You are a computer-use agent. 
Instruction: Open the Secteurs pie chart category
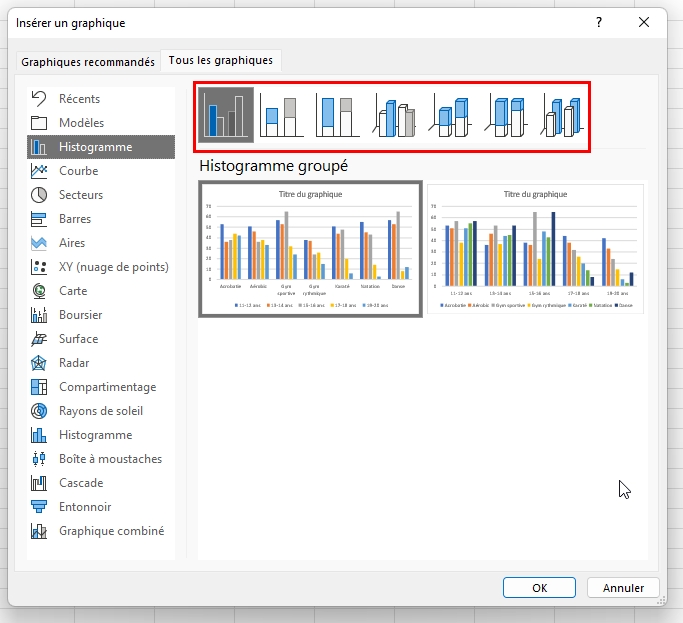tap(80, 195)
